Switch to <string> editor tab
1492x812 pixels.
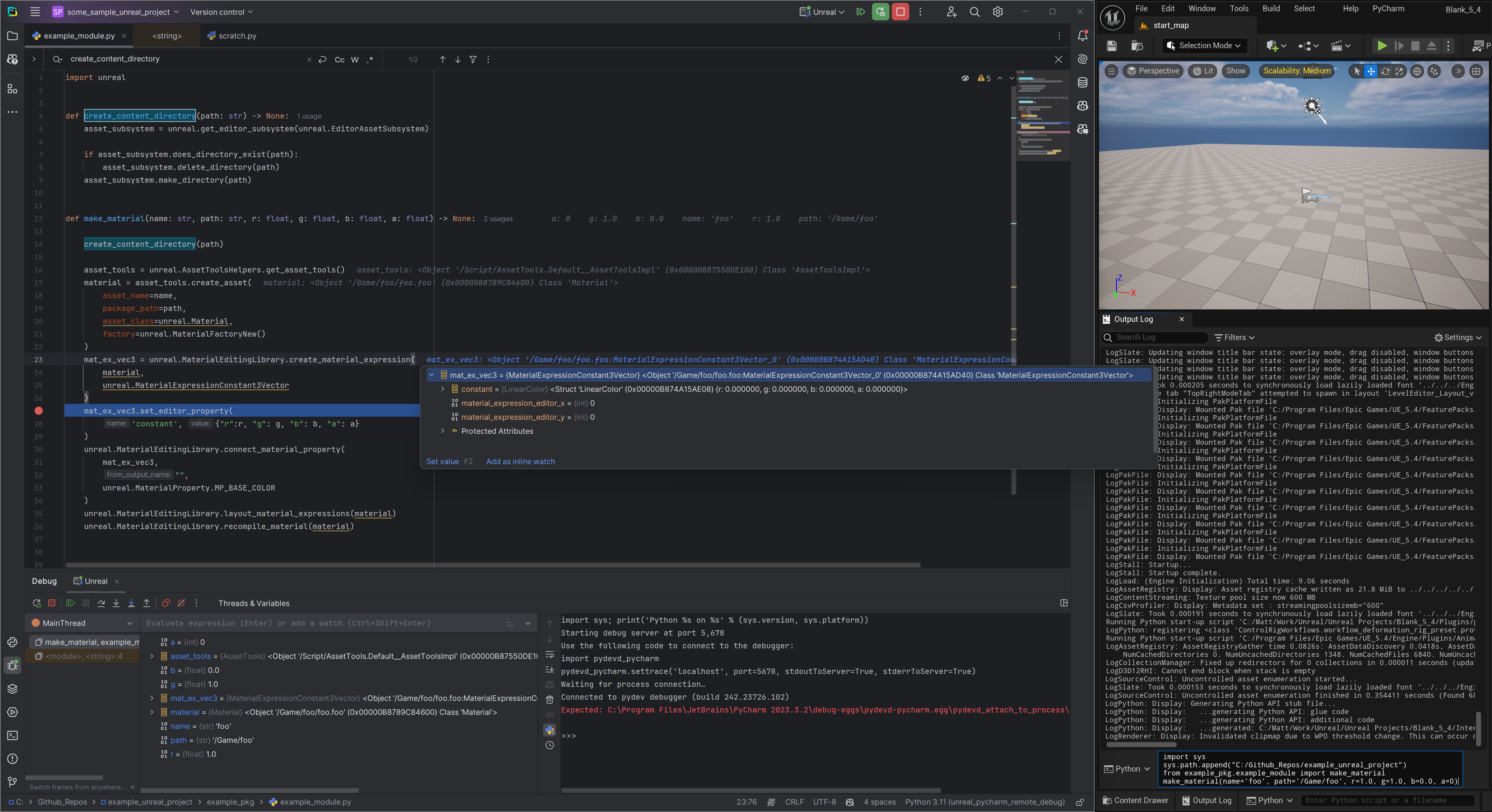[167, 36]
